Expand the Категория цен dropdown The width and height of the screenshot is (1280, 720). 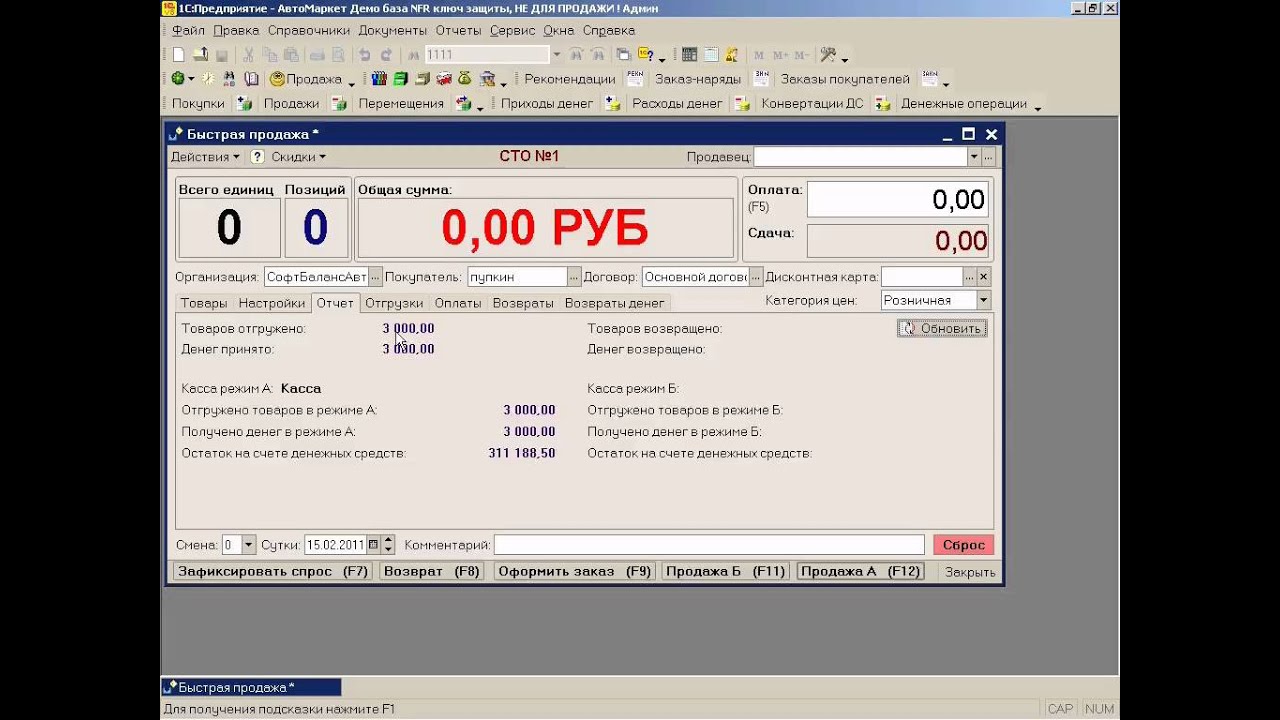coord(983,300)
